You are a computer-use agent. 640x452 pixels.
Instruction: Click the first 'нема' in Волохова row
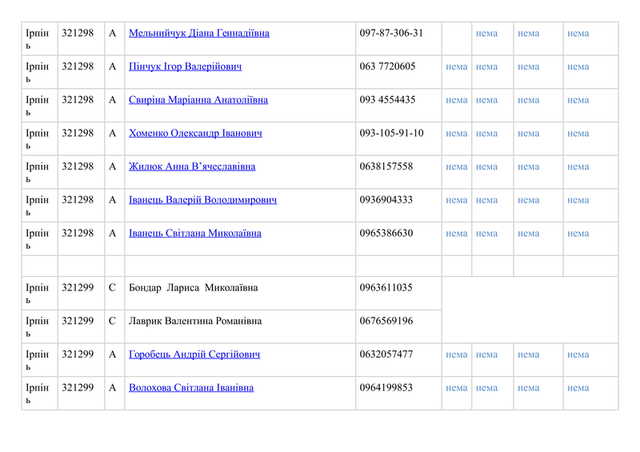[456, 388]
